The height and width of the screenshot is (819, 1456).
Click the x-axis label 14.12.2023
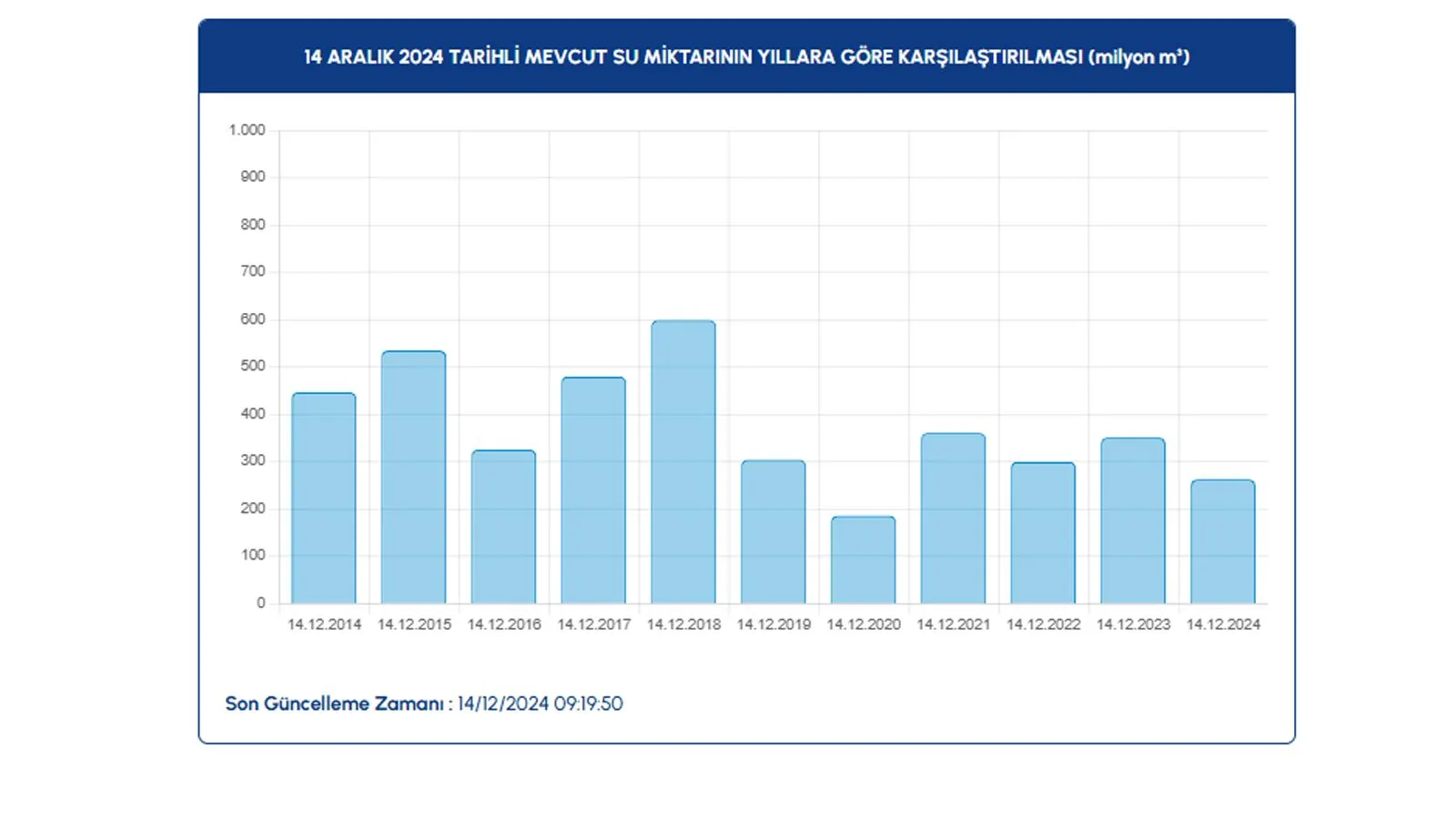[x=1133, y=624]
